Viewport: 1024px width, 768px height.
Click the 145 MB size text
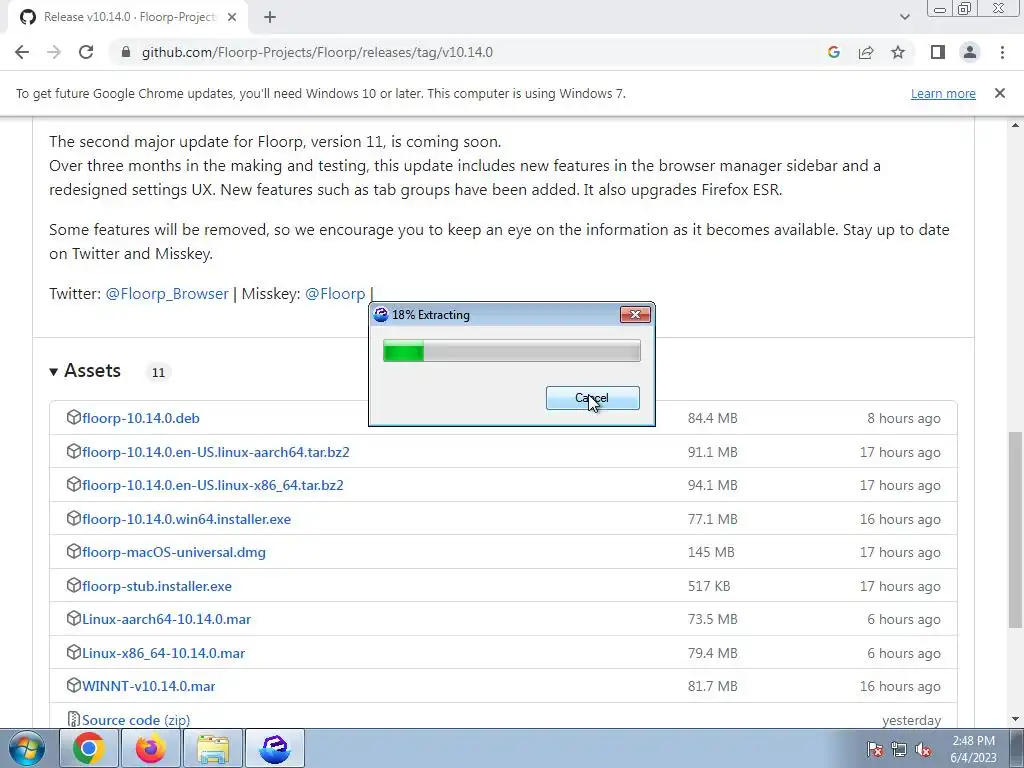point(711,552)
